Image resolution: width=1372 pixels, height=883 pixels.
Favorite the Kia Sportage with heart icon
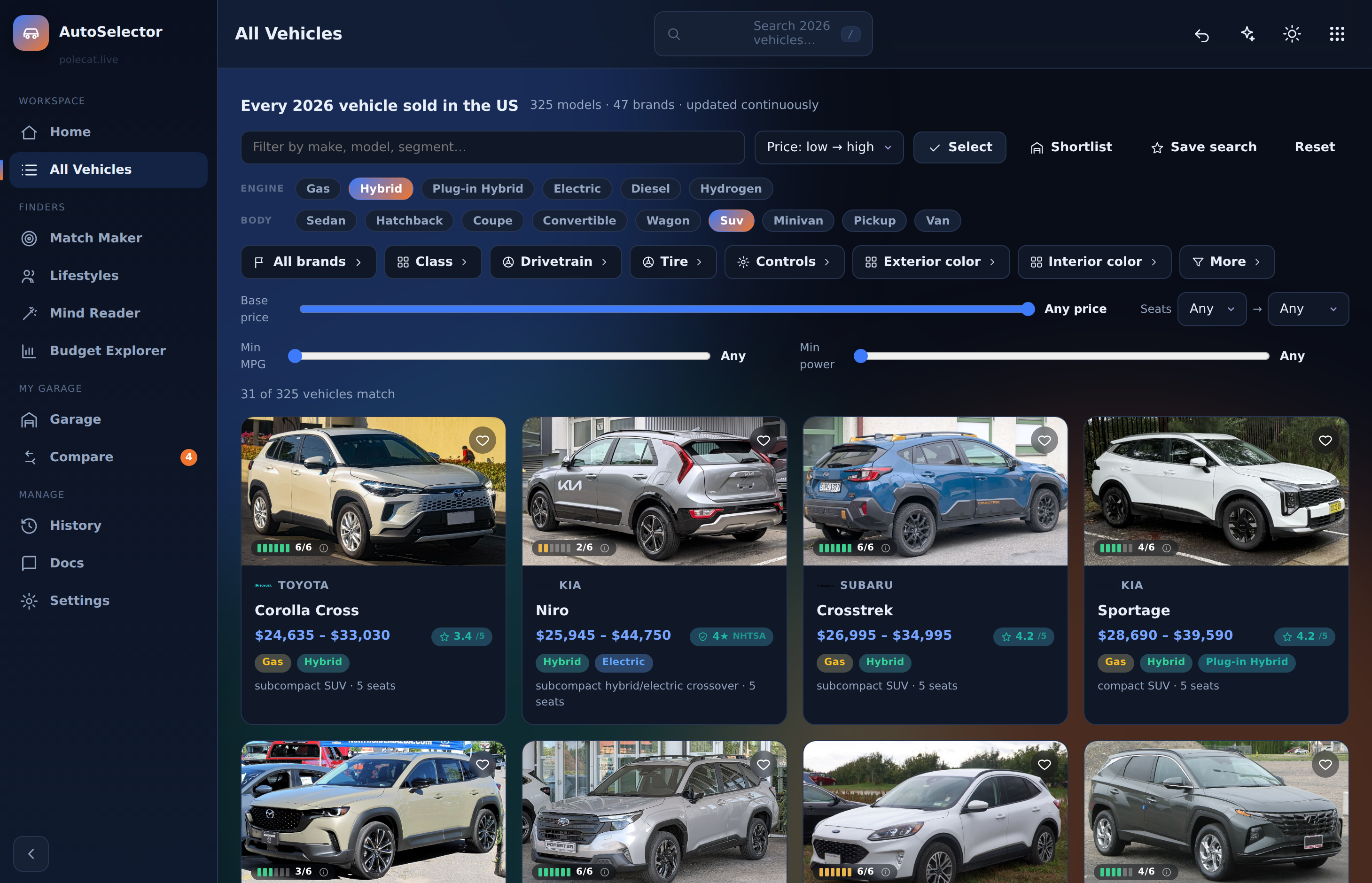[1325, 441]
